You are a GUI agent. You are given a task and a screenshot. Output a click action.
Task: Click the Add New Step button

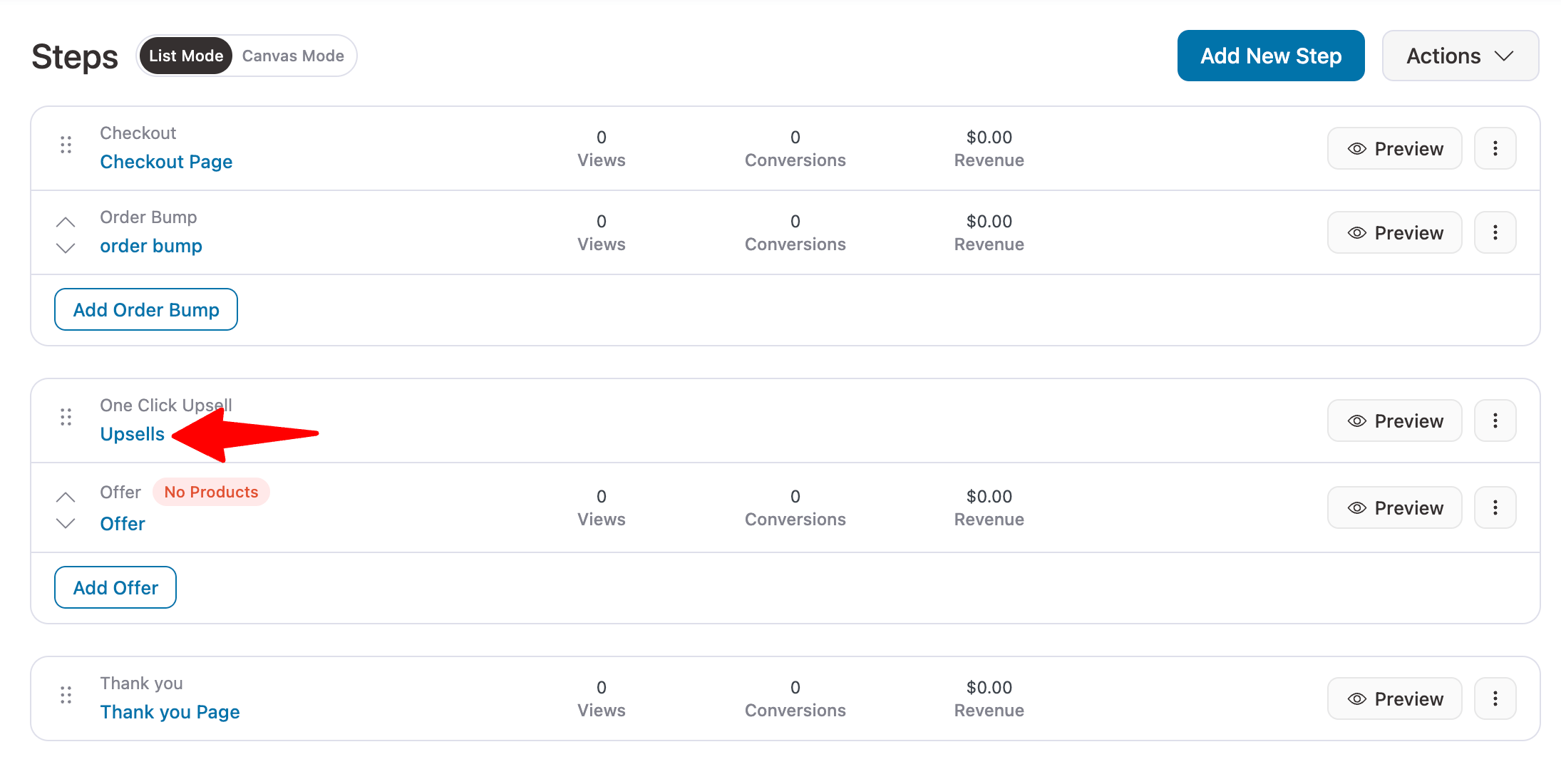tap(1270, 56)
